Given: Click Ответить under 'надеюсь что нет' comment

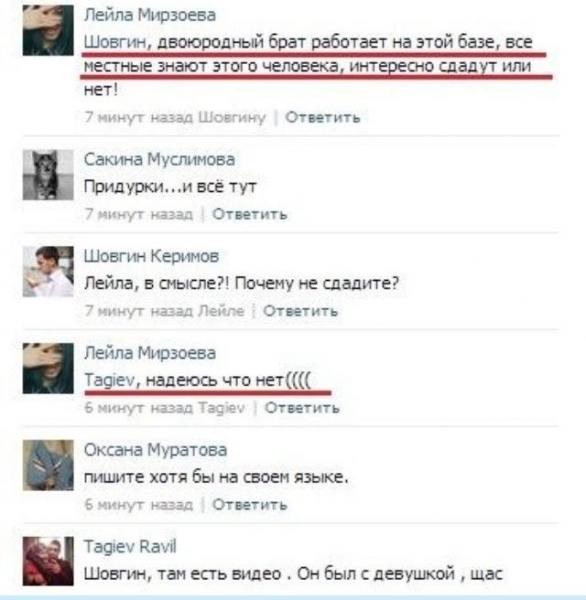Looking at the screenshot, I should (302, 408).
